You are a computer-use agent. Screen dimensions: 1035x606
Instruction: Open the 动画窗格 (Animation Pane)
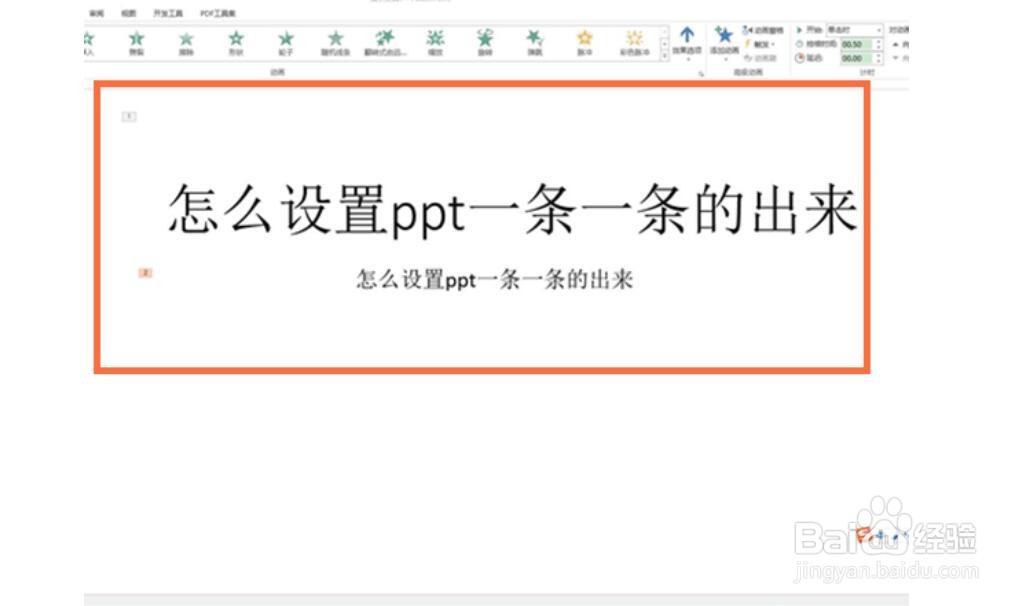point(763,30)
